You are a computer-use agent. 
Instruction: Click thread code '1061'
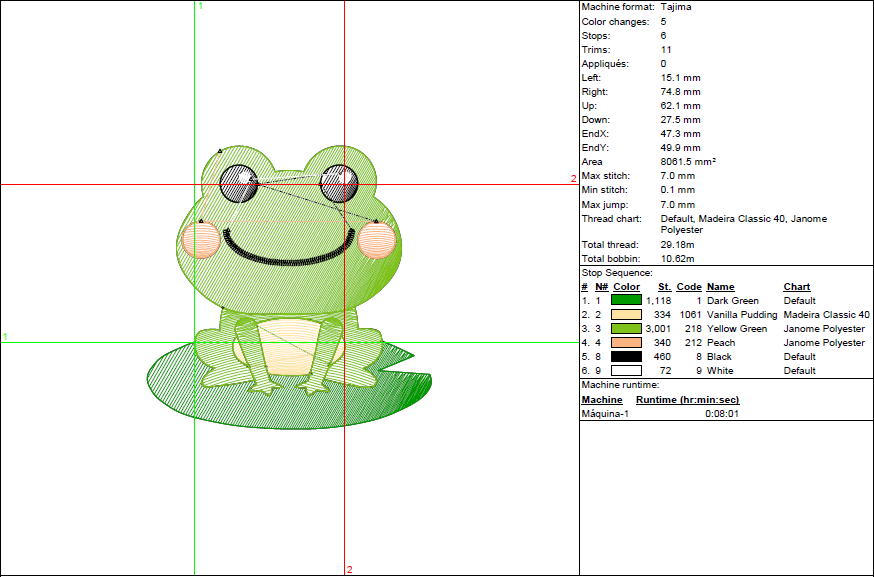690,314
